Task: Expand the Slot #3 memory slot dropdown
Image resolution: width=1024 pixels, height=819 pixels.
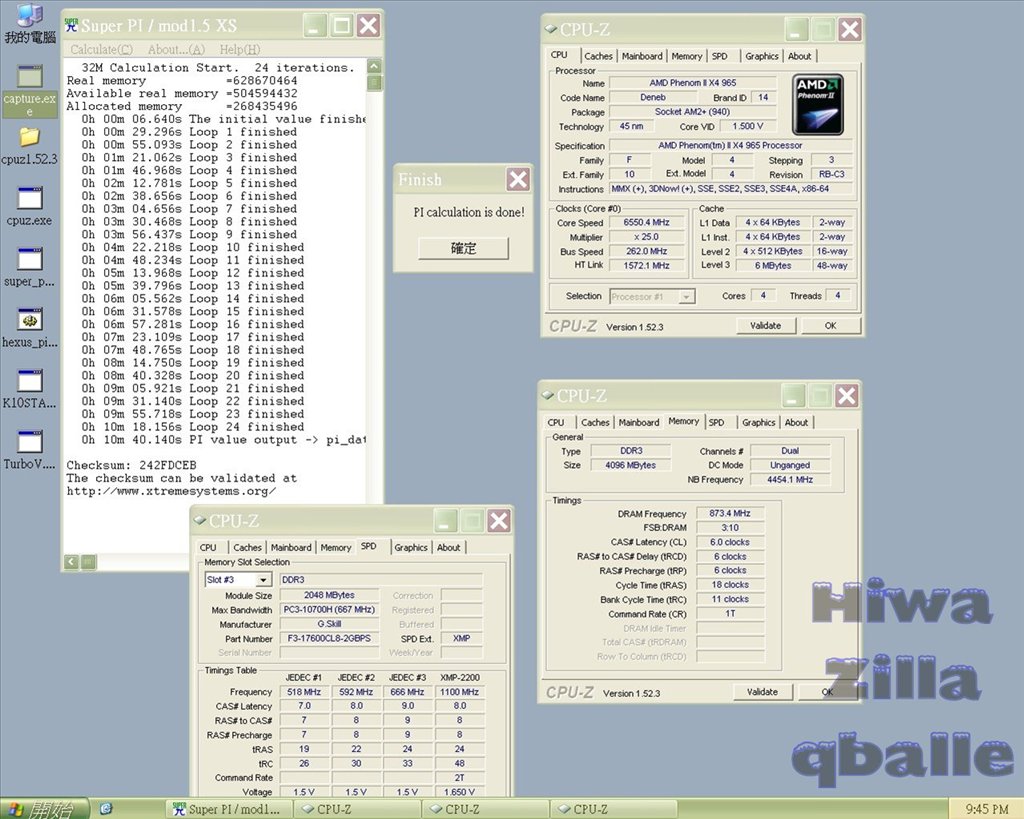Action: coord(263,580)
